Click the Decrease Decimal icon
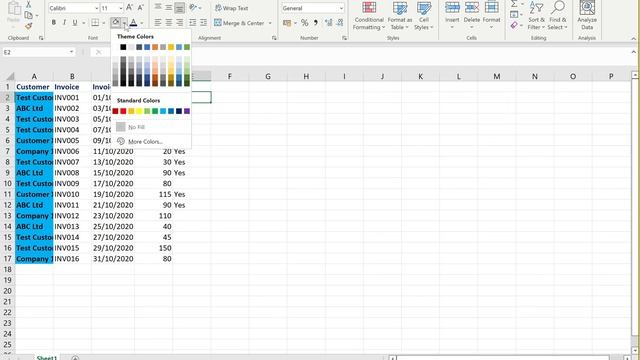Screen dimensions: 640x360 pos(340,23)
